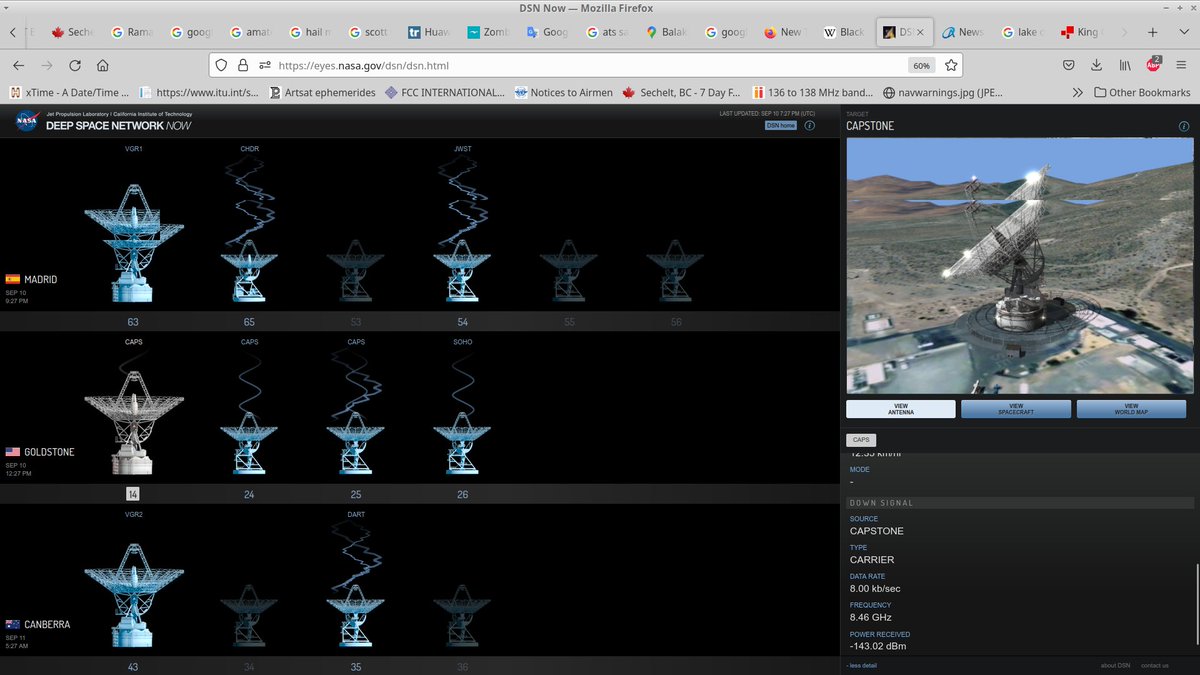Click View World Map button

click(x=1131, y=409)
